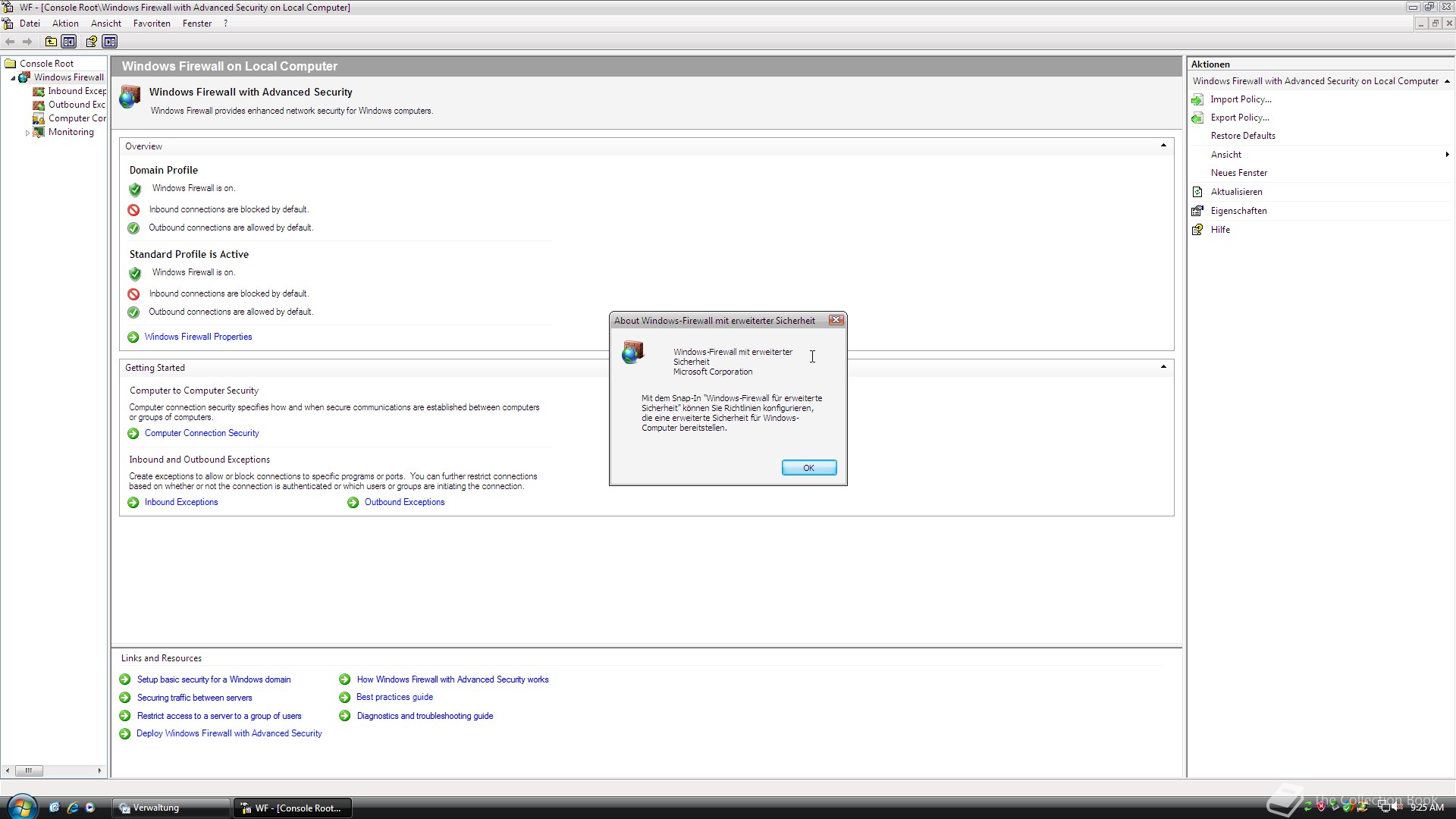This screenshot has width=1456, height=819.
Task: Click the WF Console Root taskbar button
Action: (x=293, y=808)
